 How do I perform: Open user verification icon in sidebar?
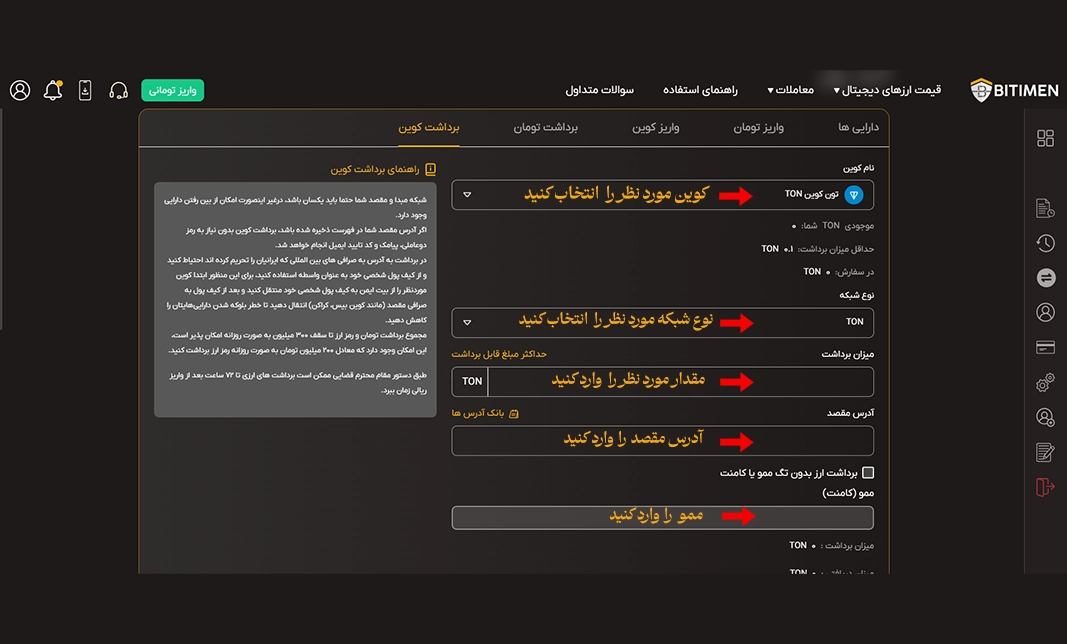[x=1045, y=417]
